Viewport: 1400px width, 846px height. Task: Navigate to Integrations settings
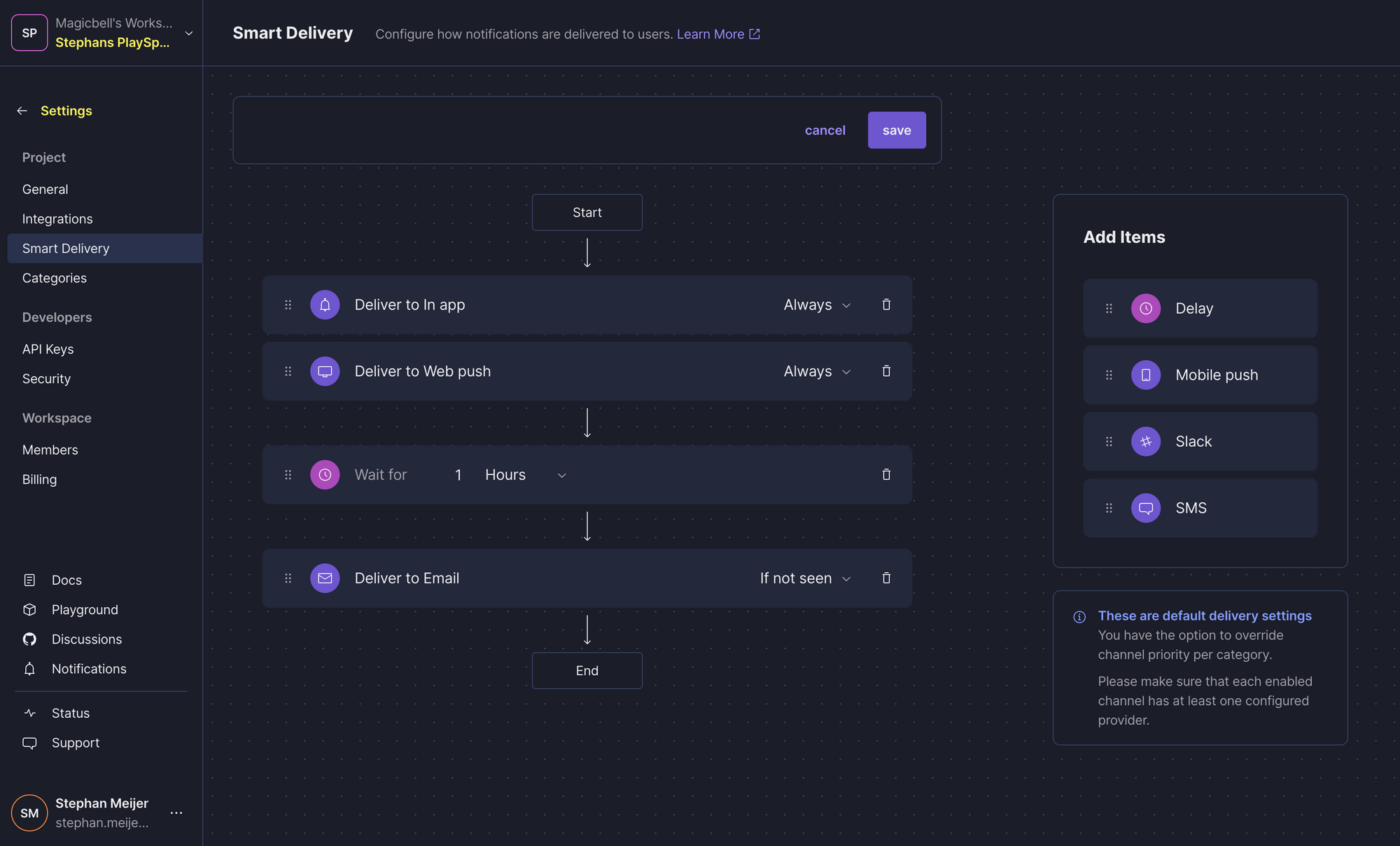57,219
